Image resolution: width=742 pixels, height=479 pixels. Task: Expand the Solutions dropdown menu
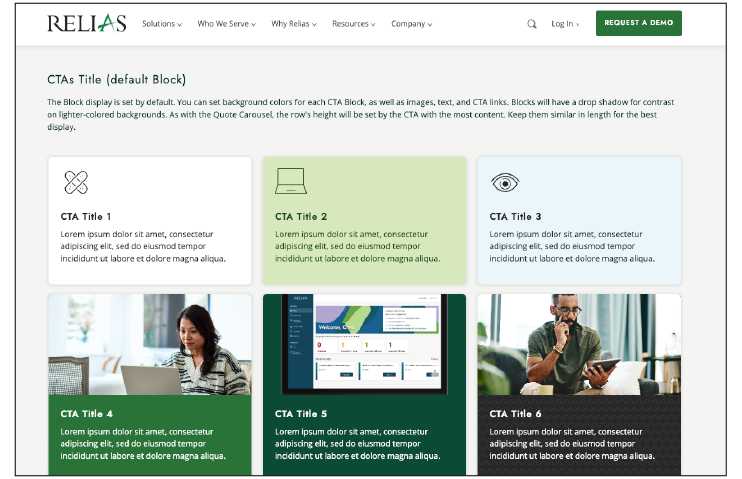[x=161, y=24]
